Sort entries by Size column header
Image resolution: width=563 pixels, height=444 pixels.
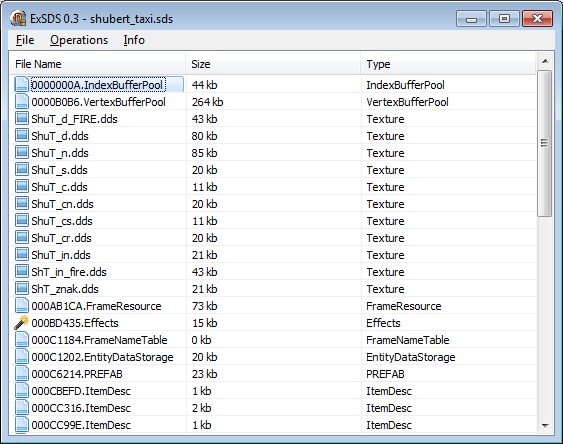[x=273, y=64]
